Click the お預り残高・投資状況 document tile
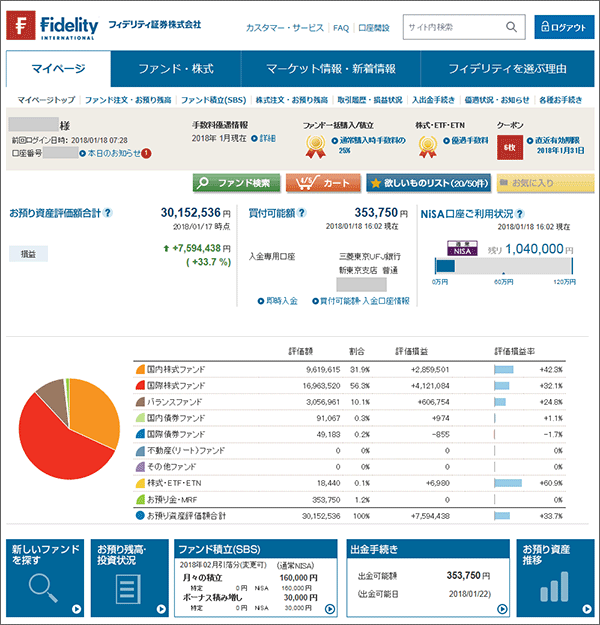 (130, 578)
